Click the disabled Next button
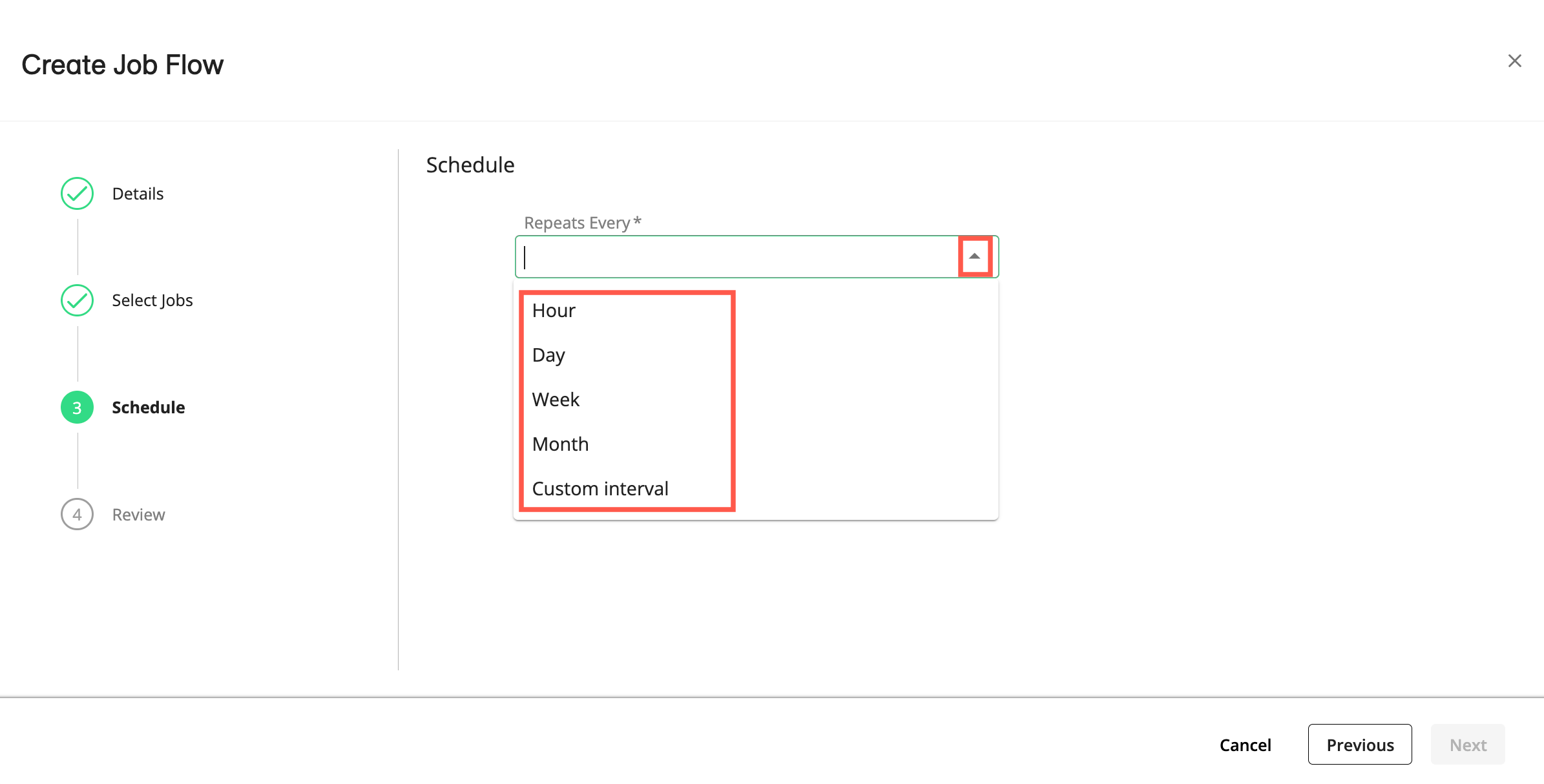Screen dimensions: 1544x784 pyautogui.click(x=1468, y=744)
